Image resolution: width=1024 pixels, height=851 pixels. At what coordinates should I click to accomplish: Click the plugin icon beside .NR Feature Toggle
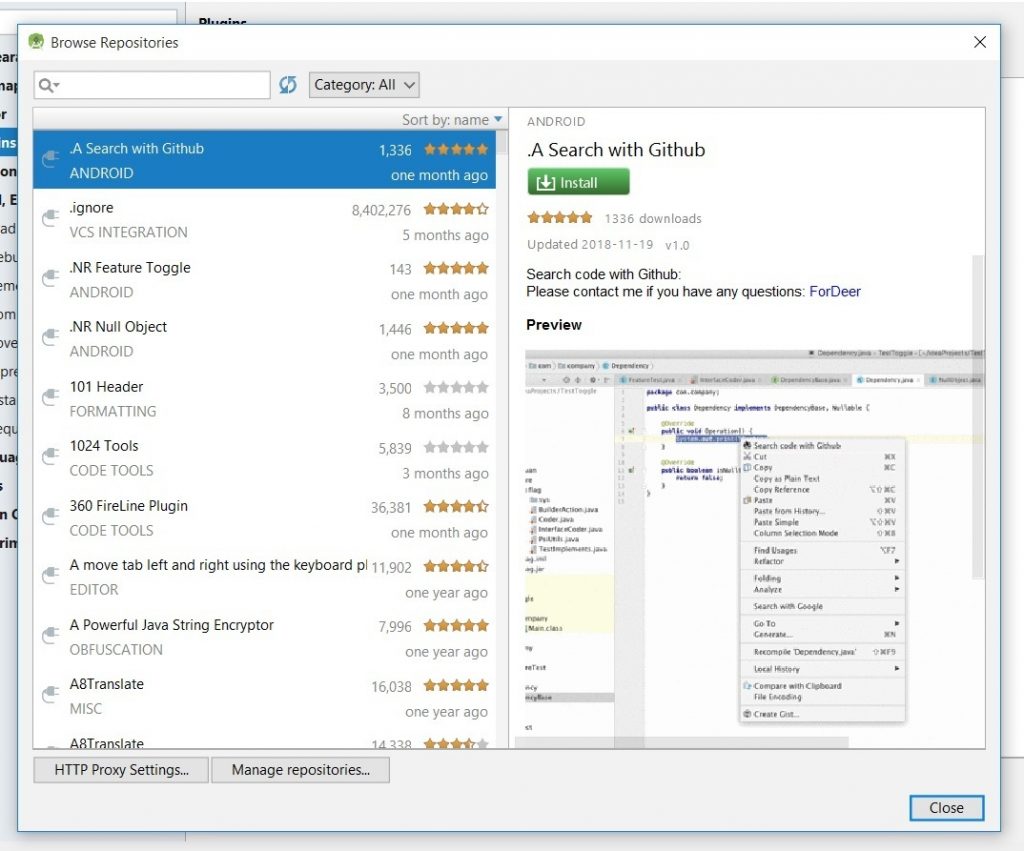[50, 279]
